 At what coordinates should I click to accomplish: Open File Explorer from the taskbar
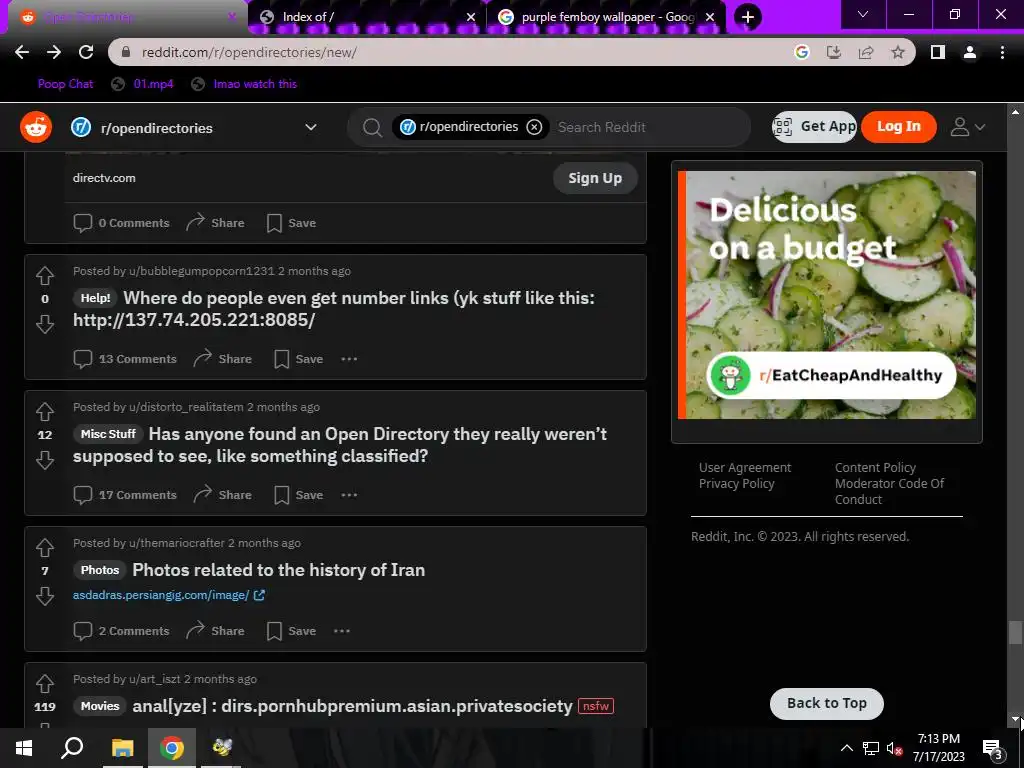[x=122, y=748]
